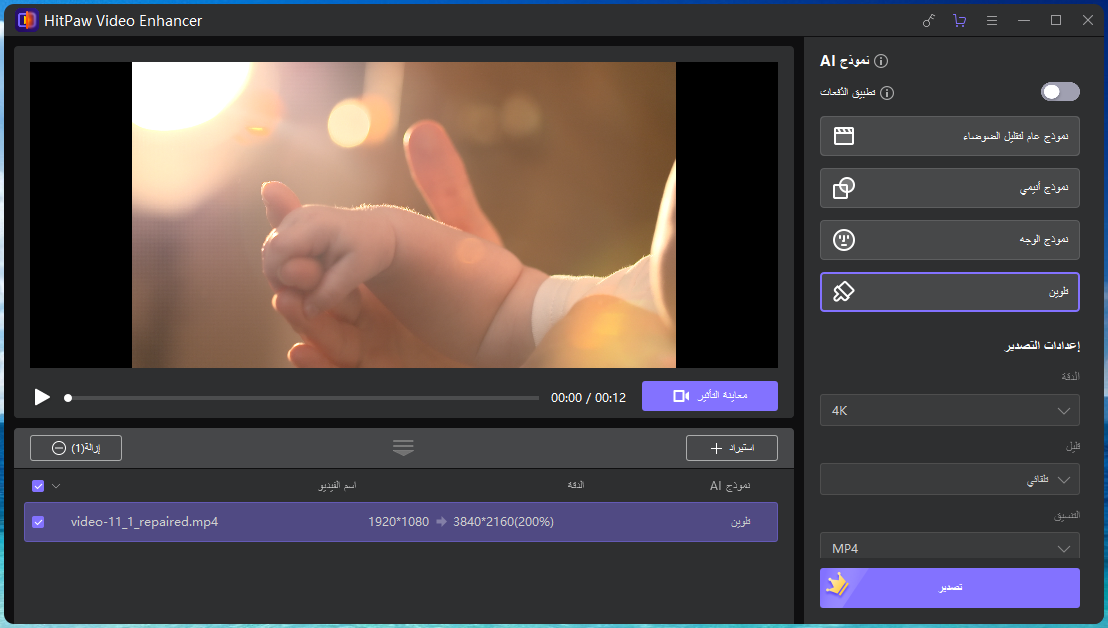Open the MP4 format dropdown
This screenshot has width=1108, height=628.
pos(948,547)
